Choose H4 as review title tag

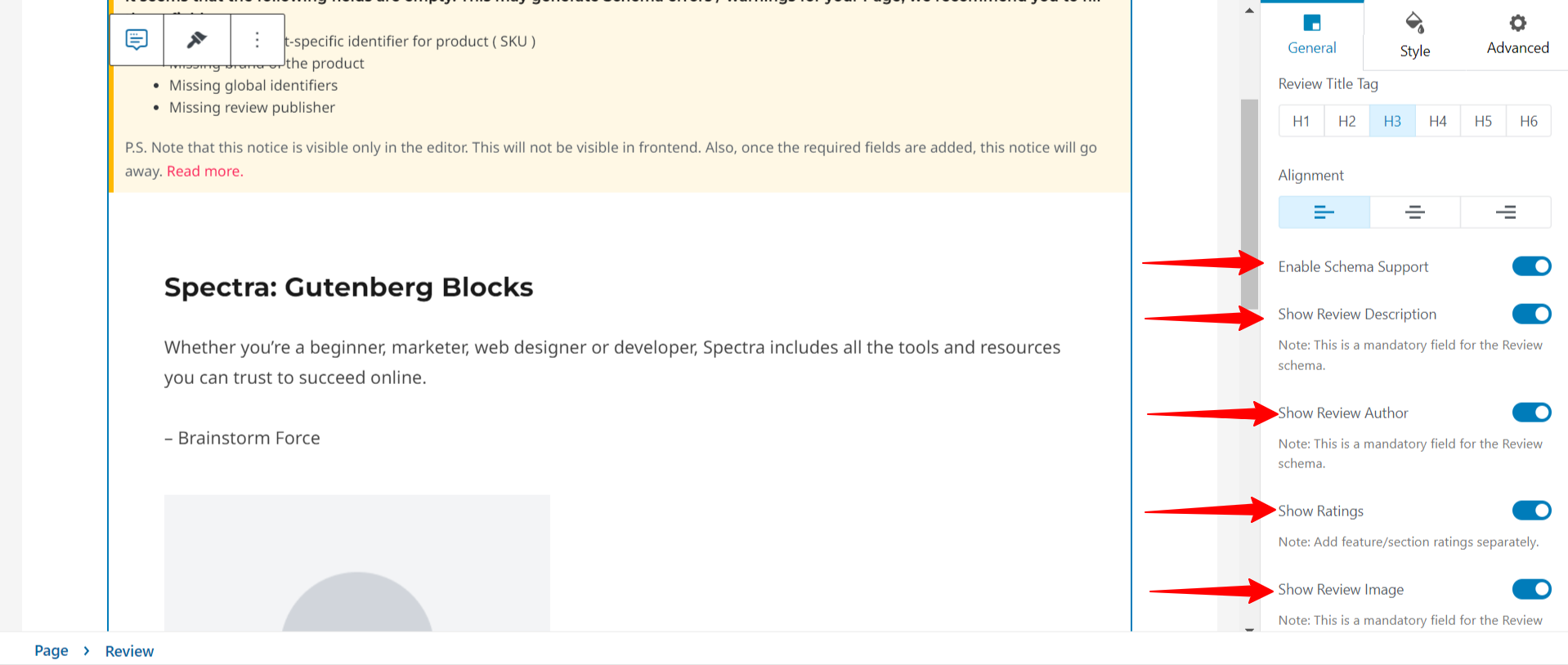pyautogui.click(x=1437, y=121)
